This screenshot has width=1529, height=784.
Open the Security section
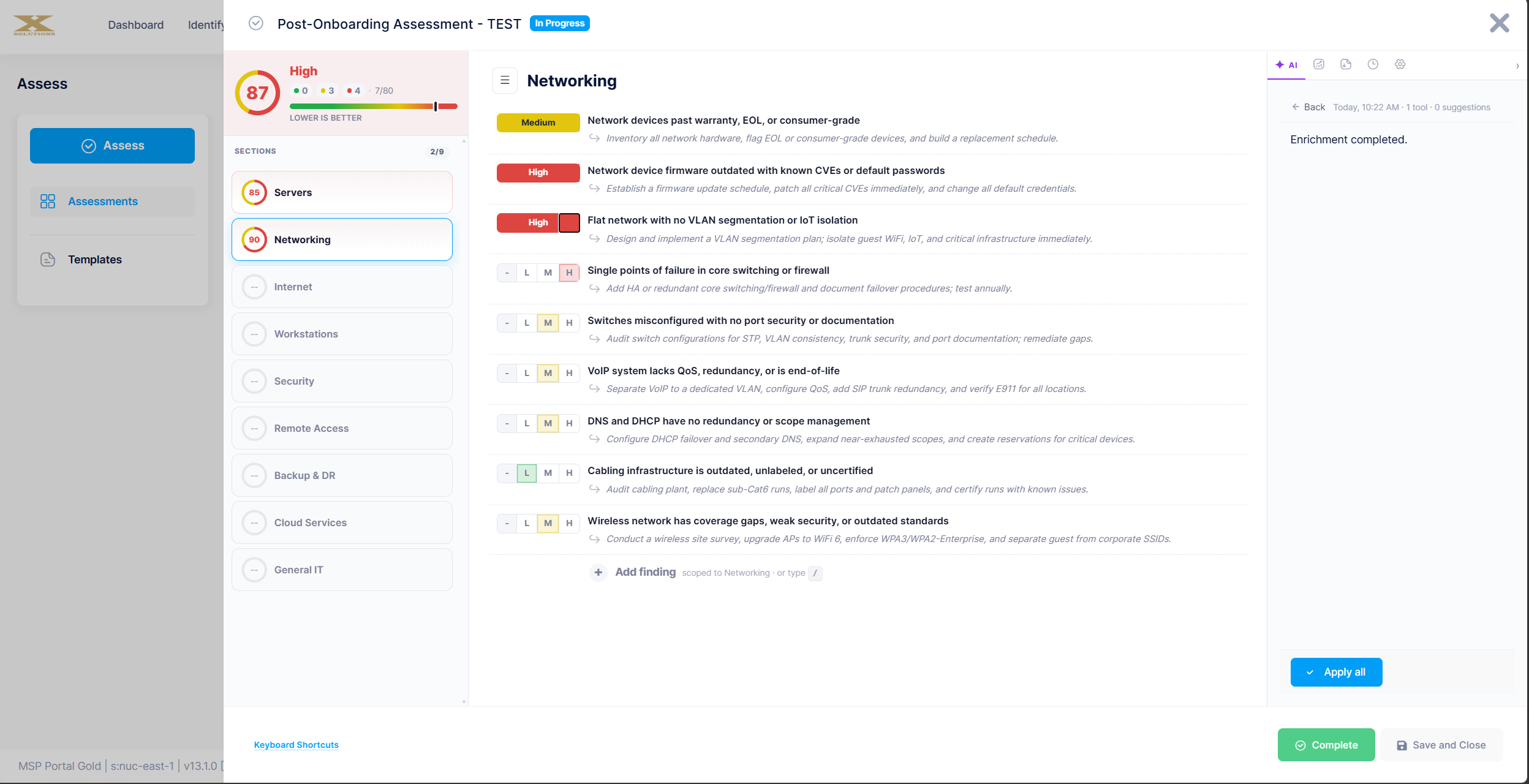tap(342, 381)
